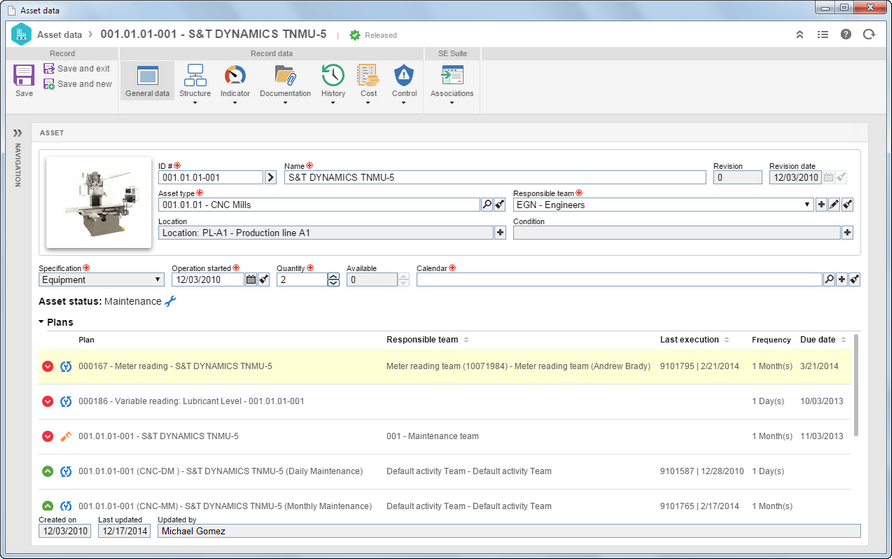
Task: Expand dropdown arrow under Control
Action: pos(404,103)
